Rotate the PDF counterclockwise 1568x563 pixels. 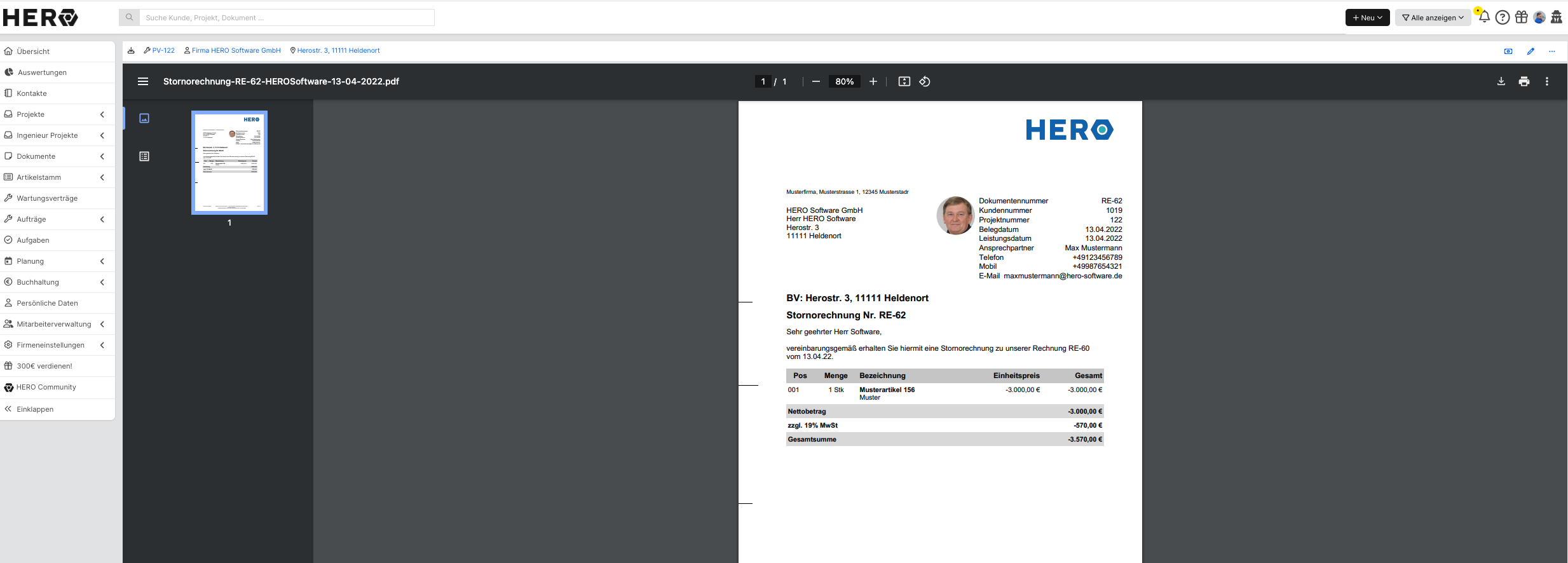(x=925, y=81)
